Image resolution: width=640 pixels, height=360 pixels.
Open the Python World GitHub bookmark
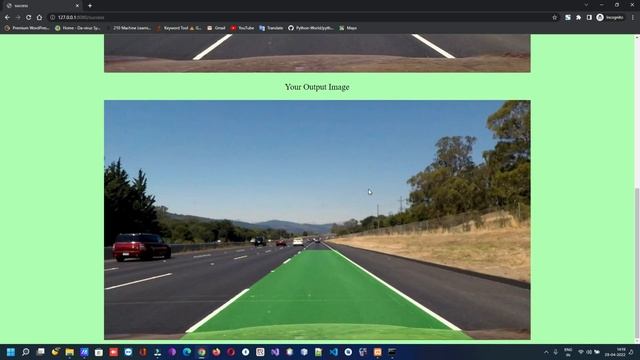coord(311,28)
